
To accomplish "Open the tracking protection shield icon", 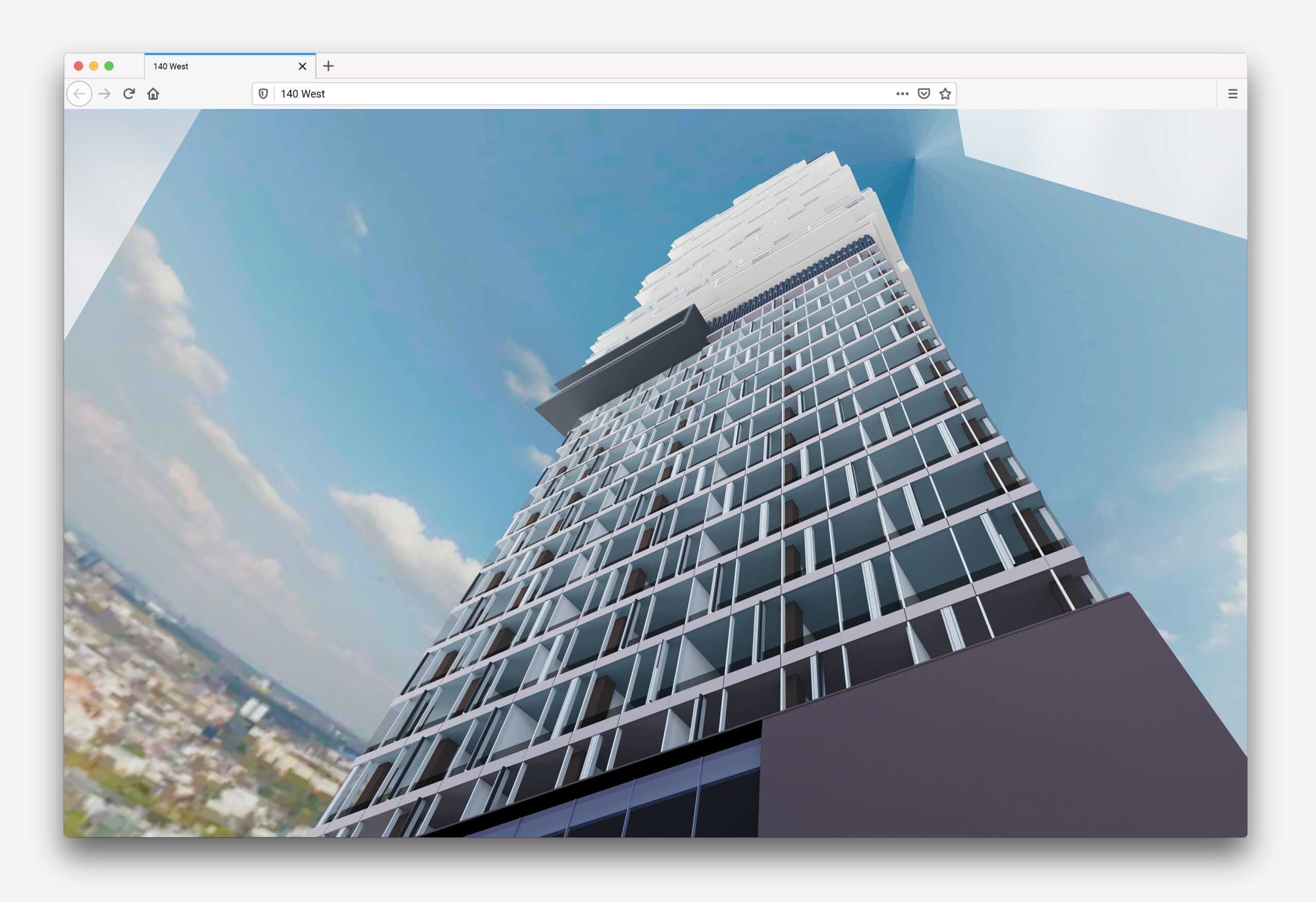I will click(x=263, y=94).
